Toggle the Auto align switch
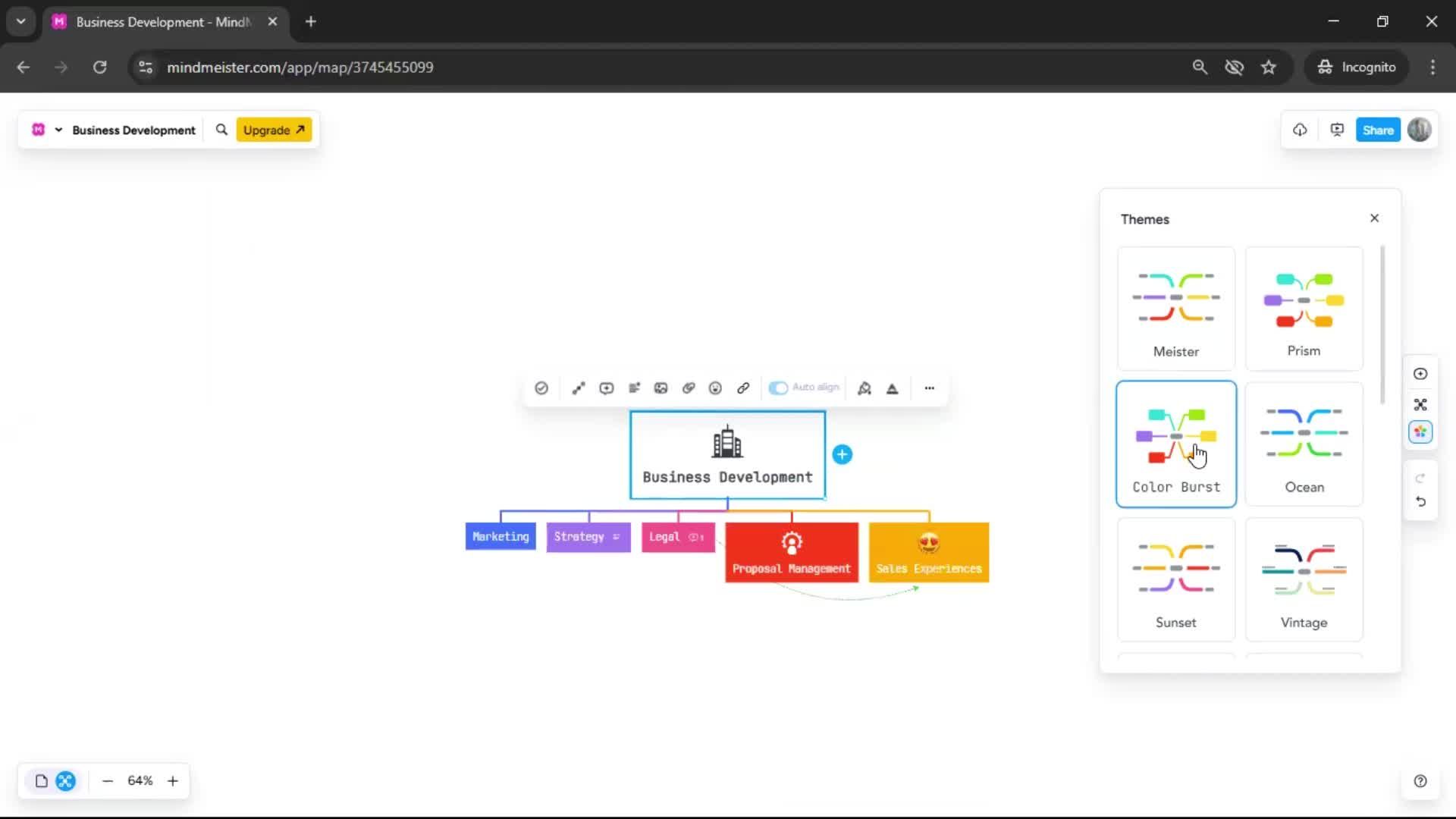This screenshot has height=819, width=1456. [x=778, y=388]
